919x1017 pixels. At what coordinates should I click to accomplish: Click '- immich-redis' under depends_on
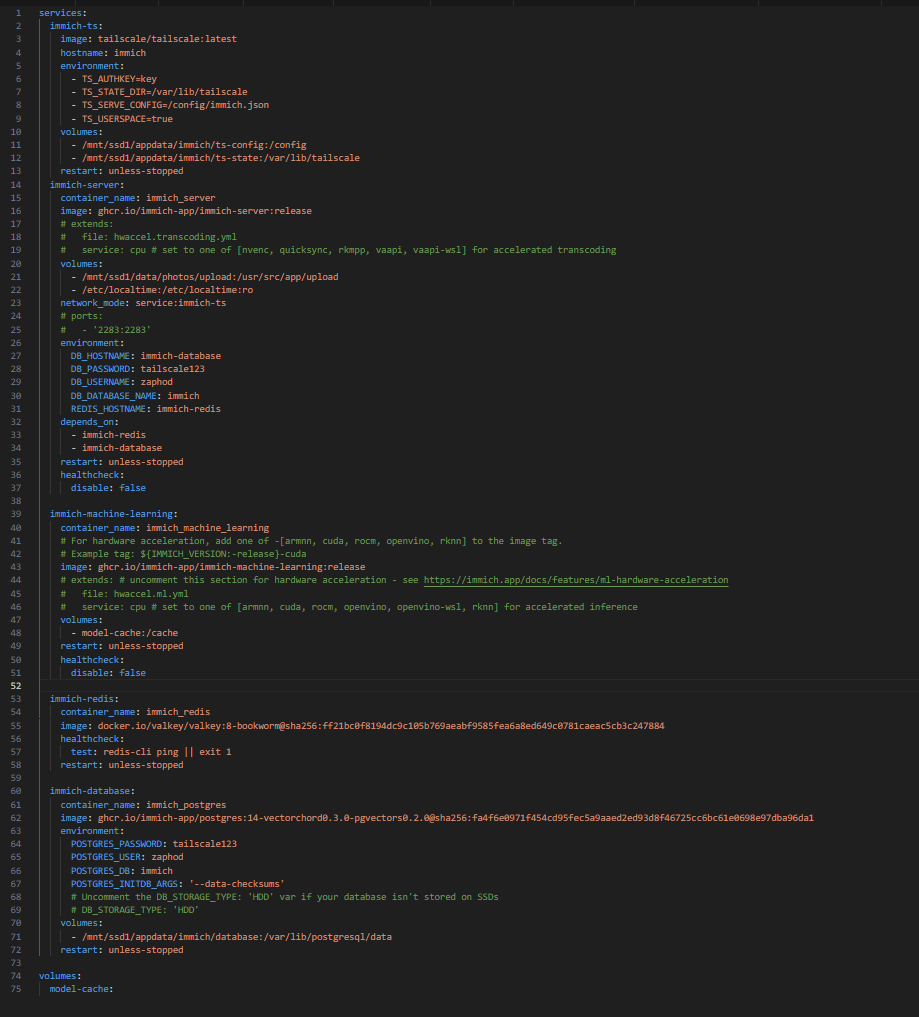[108, 435]
